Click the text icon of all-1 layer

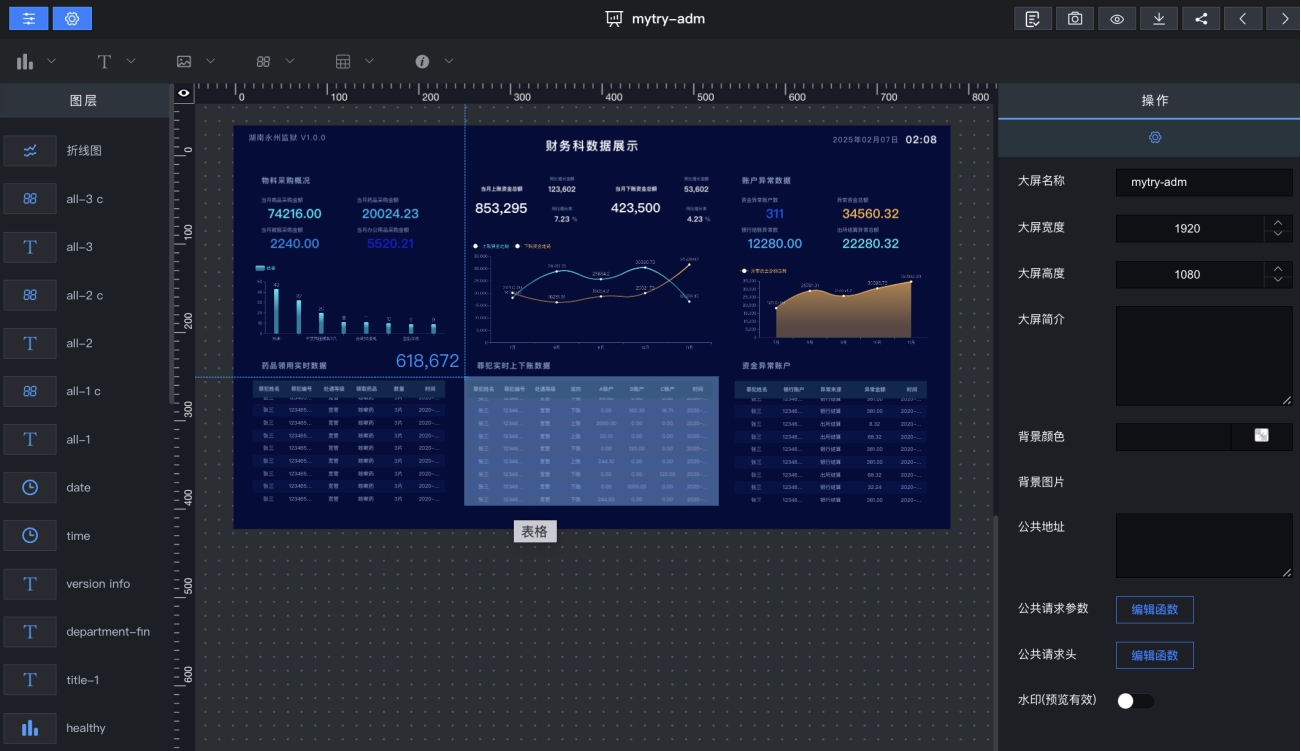30,439
